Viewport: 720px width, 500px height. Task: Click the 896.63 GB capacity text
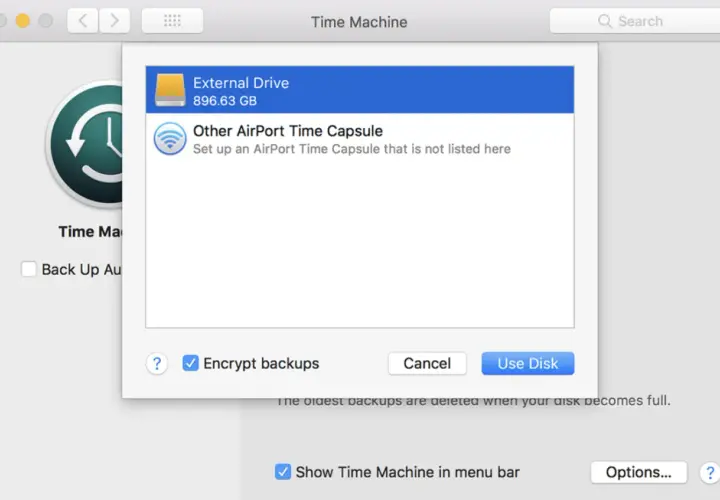(x=225, y=101)
